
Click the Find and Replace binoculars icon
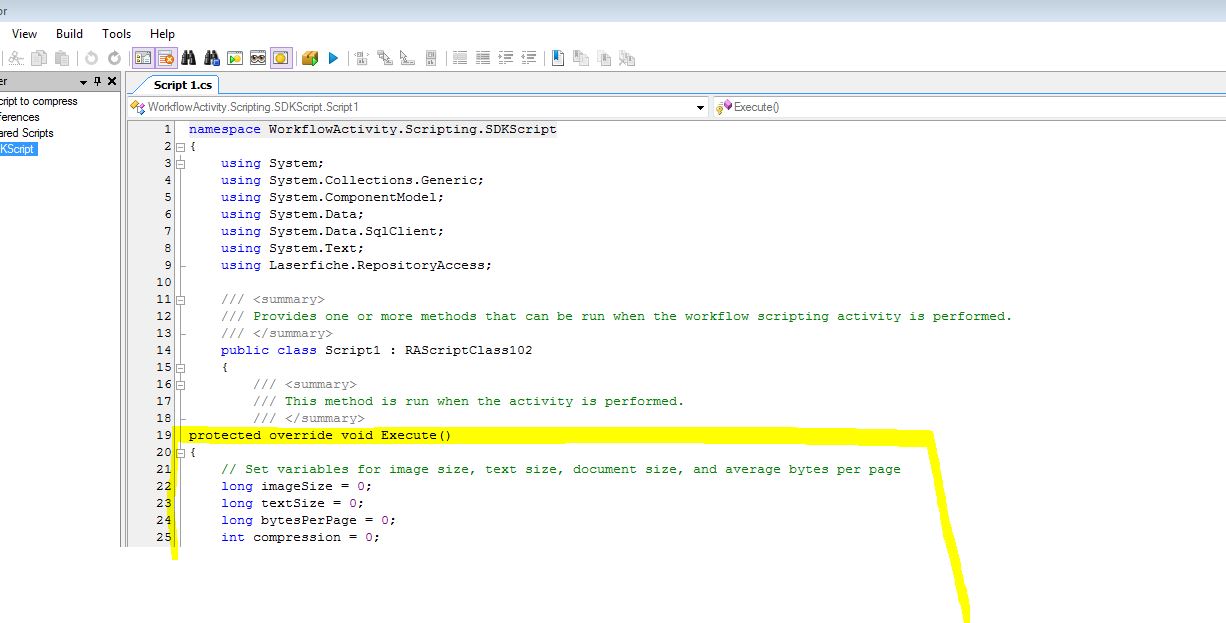click(x=212, y=58)
